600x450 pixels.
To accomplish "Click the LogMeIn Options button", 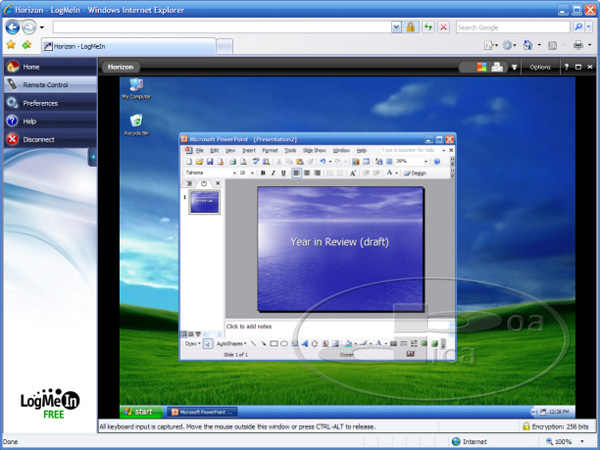I will pyautogui.click(x=540, y=67).
